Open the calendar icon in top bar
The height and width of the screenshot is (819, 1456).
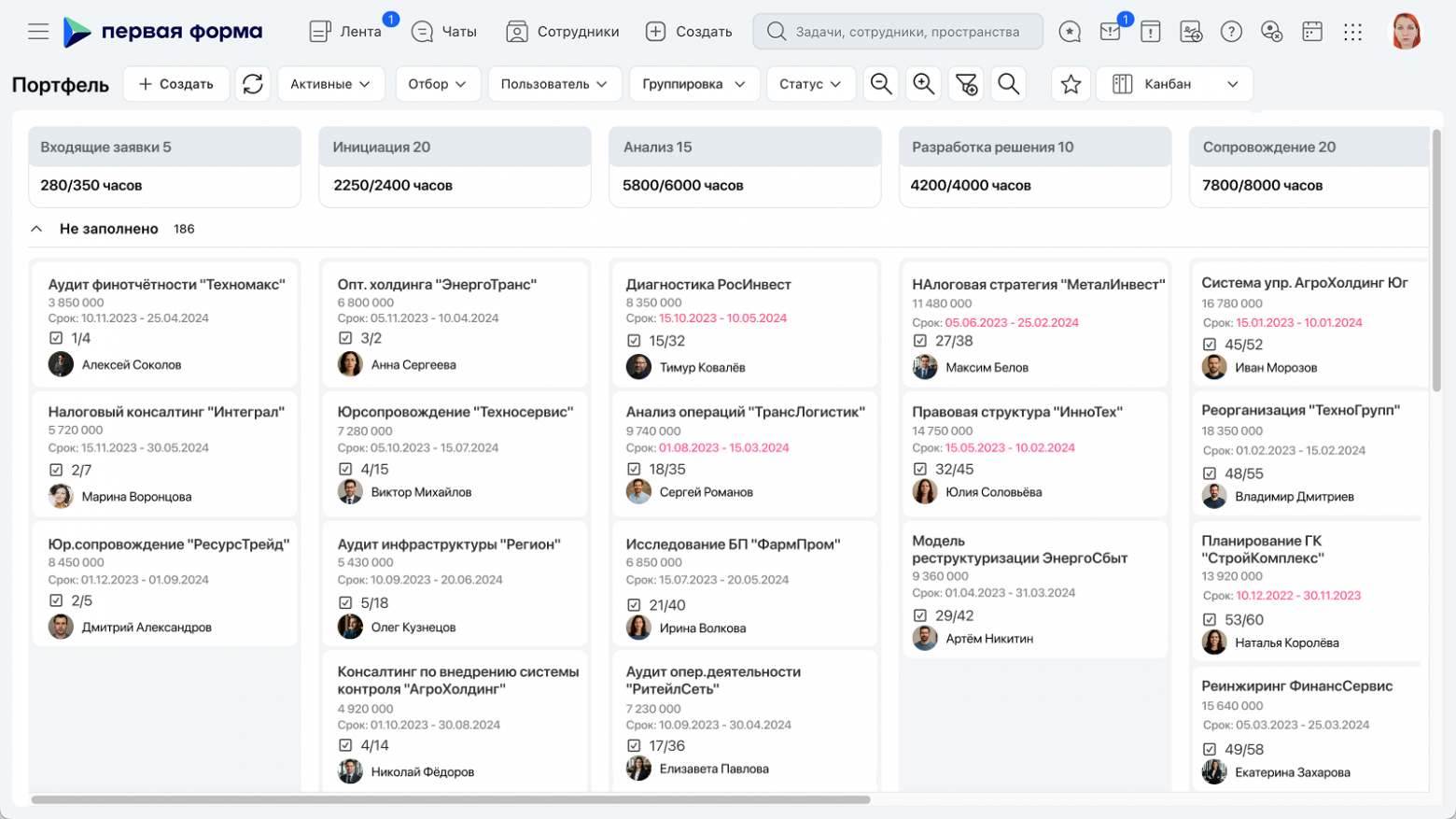[x=1311, y=32]
